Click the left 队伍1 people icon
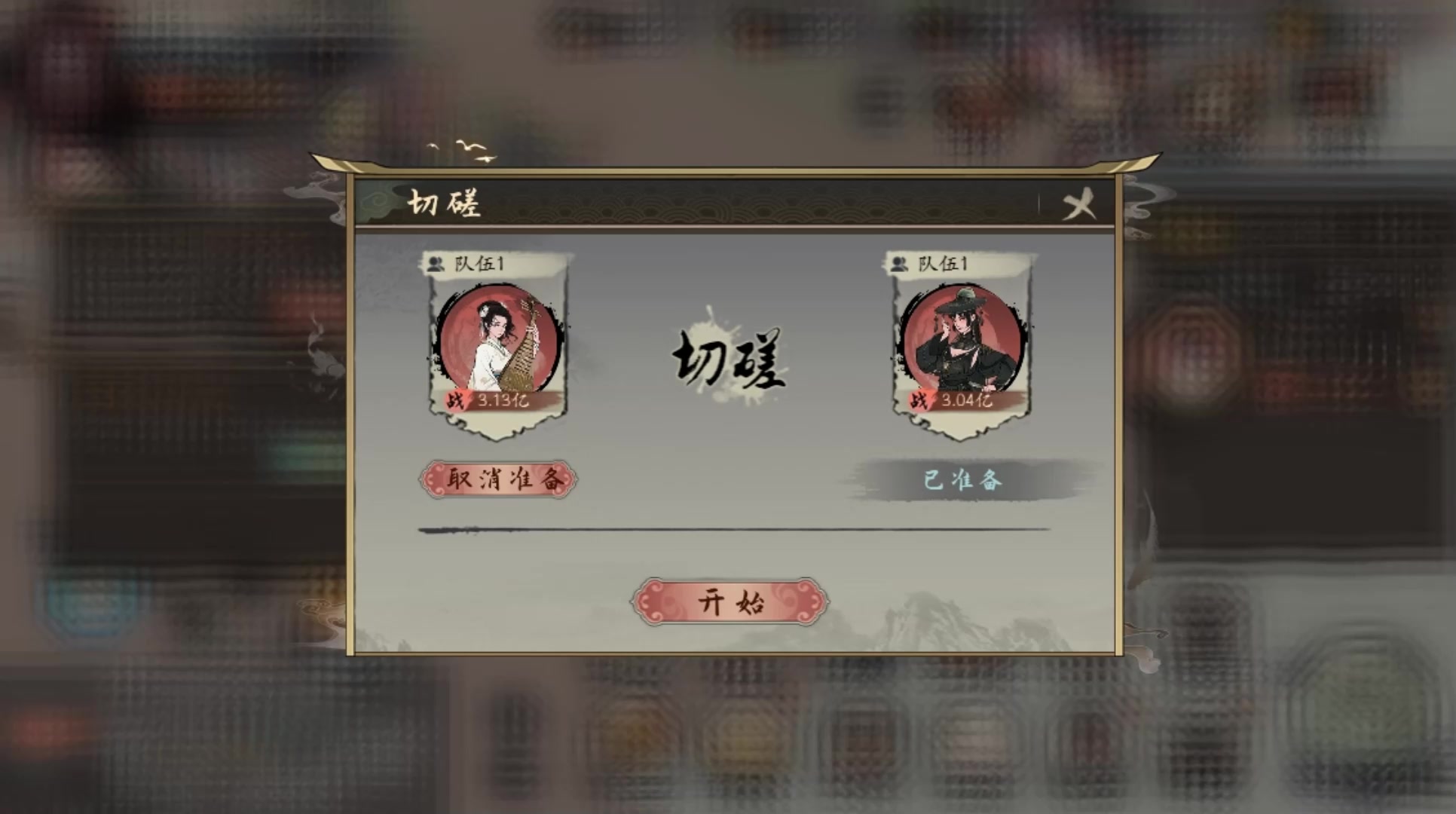This screenshot has width=1456, height=814. (436, 264)
